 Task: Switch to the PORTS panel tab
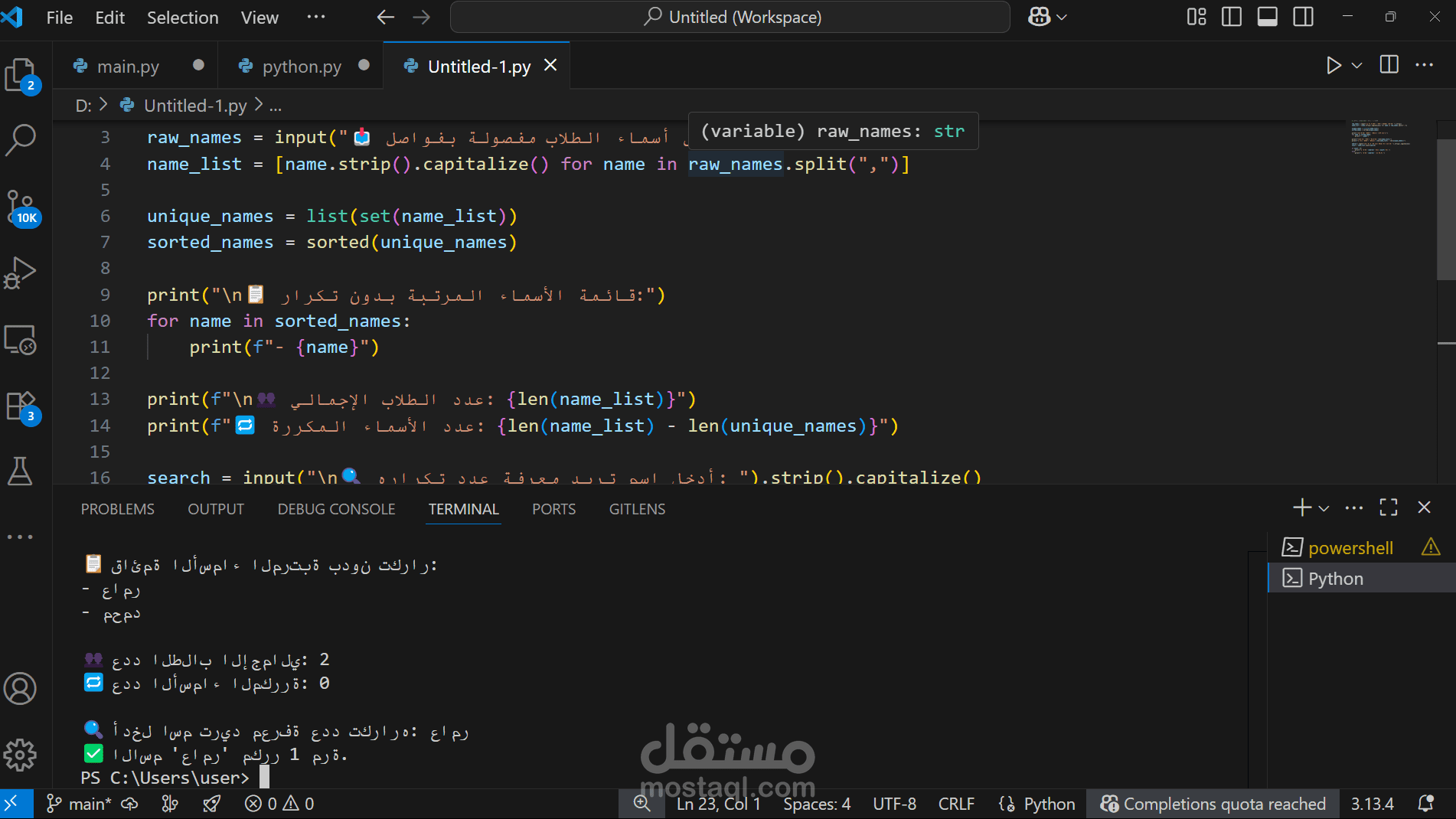tap(554, 509)
